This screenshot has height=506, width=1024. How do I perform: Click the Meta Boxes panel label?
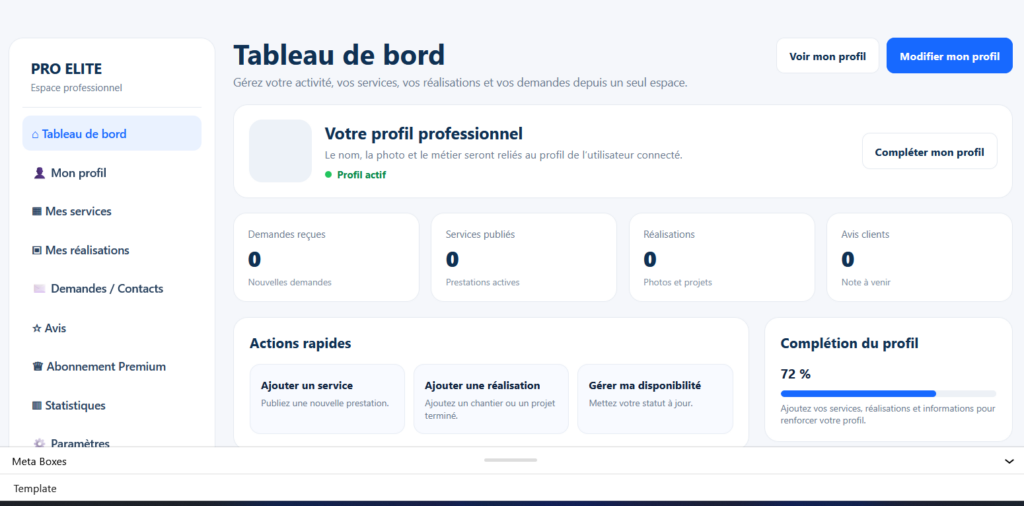tap(39, 462)
